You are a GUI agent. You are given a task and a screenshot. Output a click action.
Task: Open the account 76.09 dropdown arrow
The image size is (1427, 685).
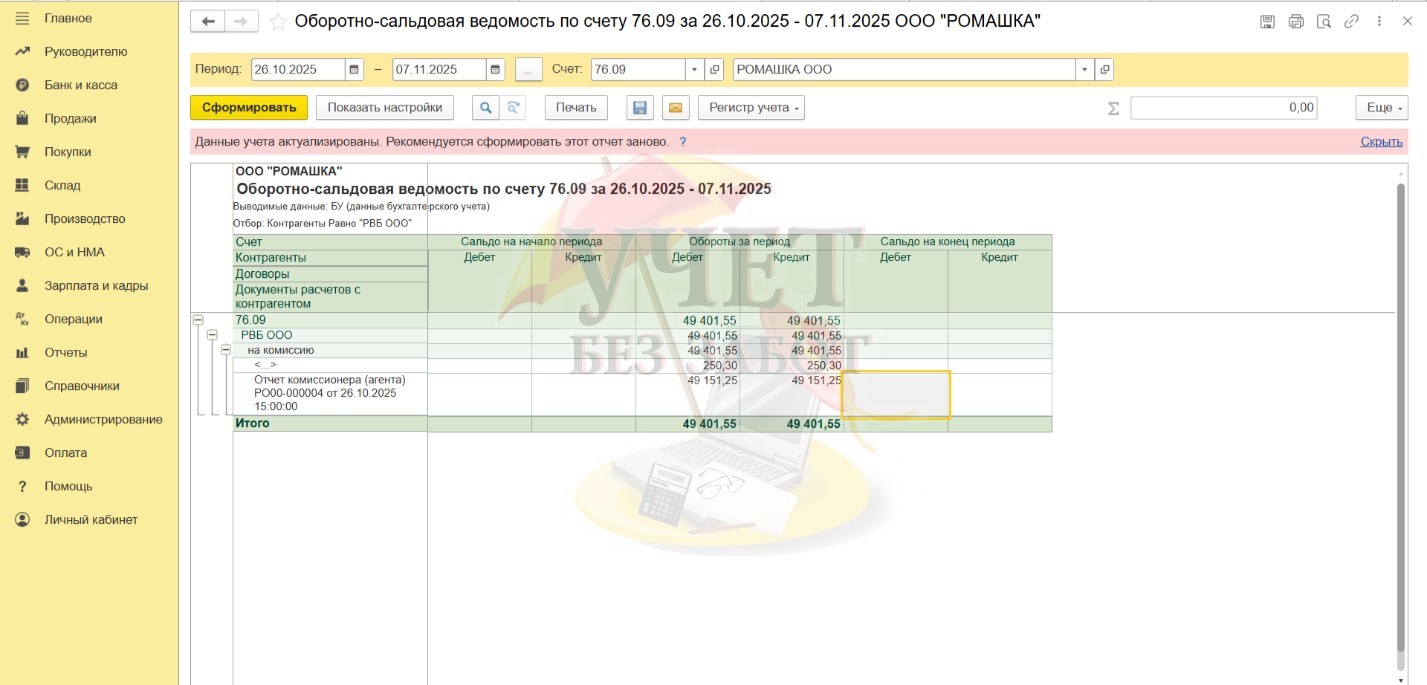click(x=694, y=69)
